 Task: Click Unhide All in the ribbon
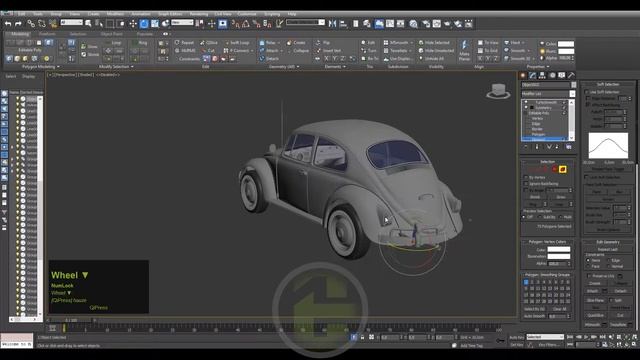tap(431, 59)
